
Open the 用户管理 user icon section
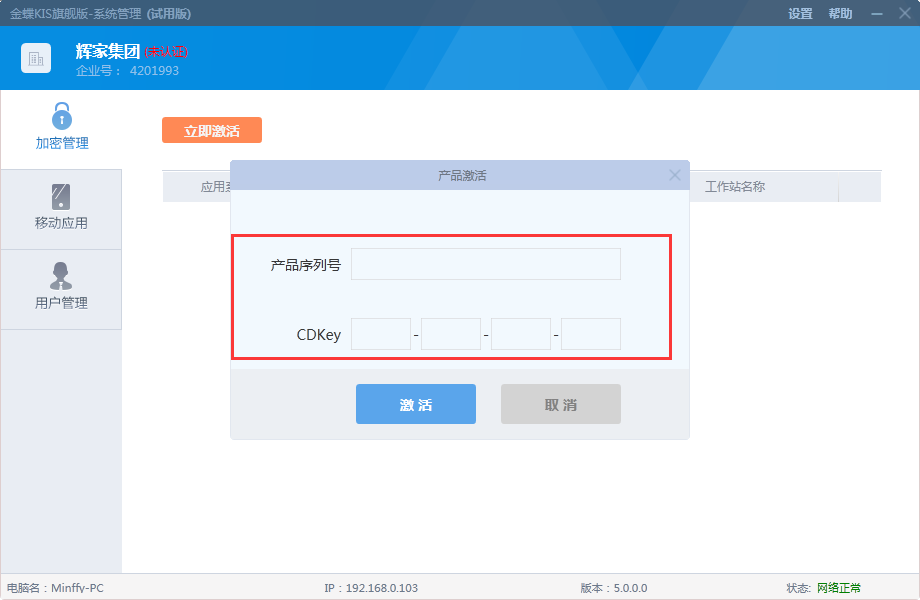click(62, 287)
